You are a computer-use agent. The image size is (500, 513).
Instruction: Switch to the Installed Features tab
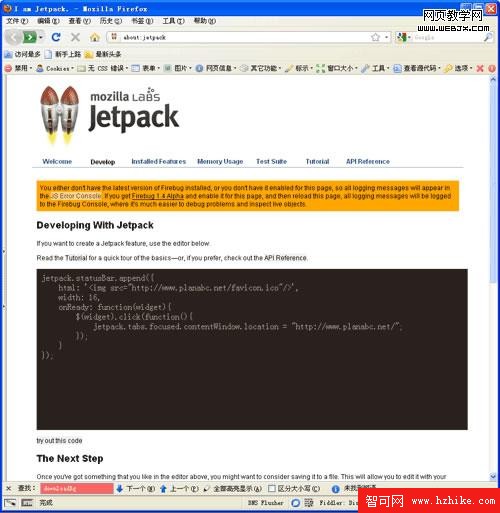[x=159, y=161]
